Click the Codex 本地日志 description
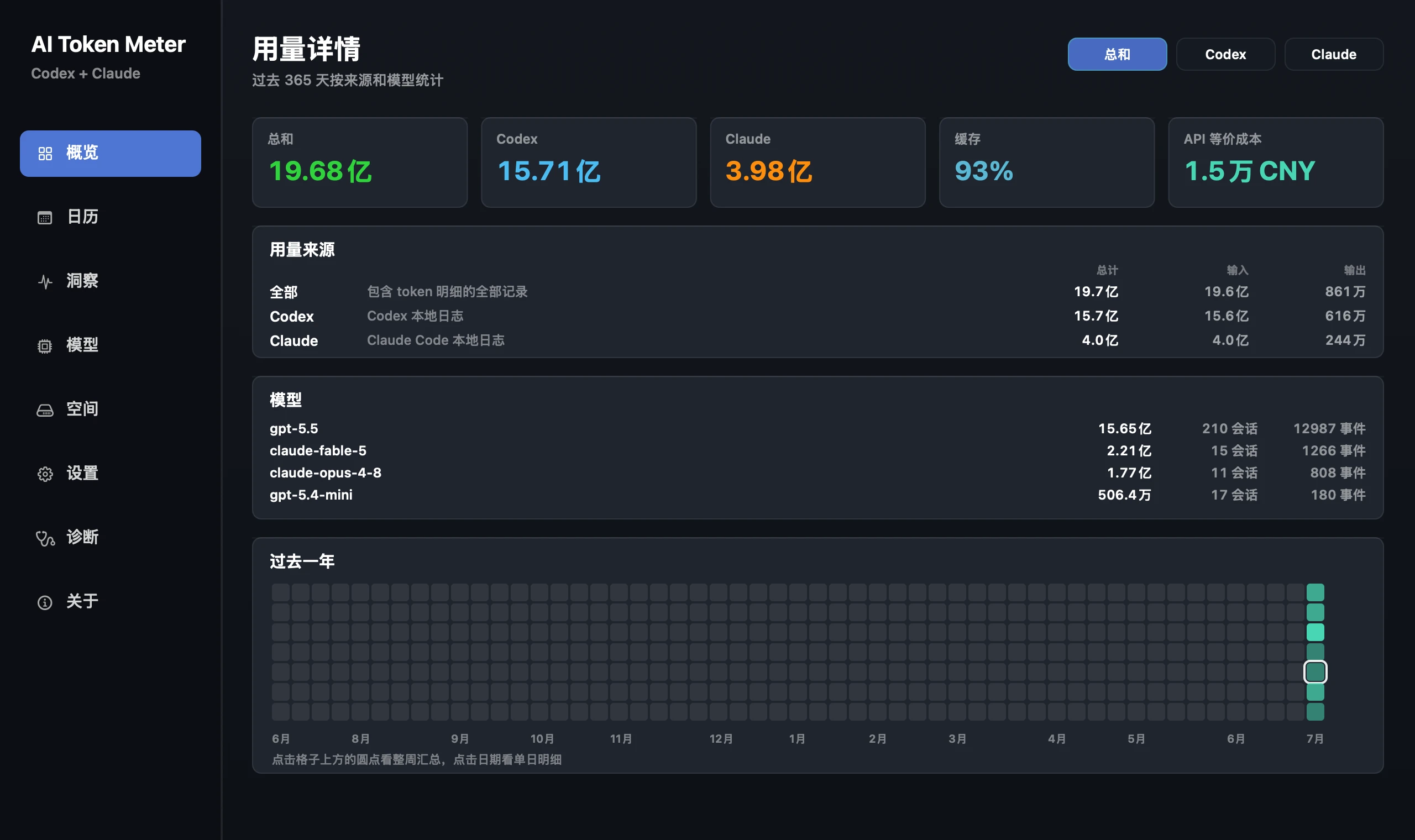This screenshot has width=1415, height=840. tap(415, 316)
